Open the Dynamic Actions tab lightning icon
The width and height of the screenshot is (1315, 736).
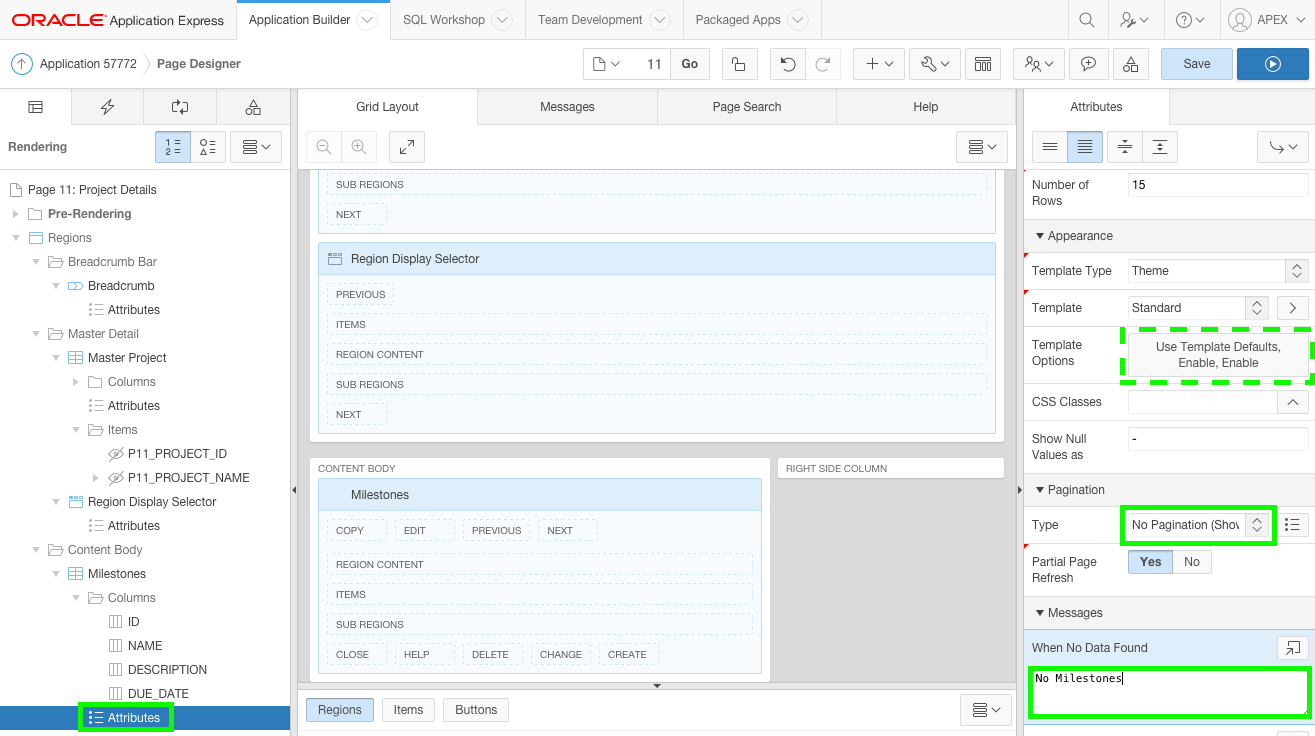(x=107, y=107)
